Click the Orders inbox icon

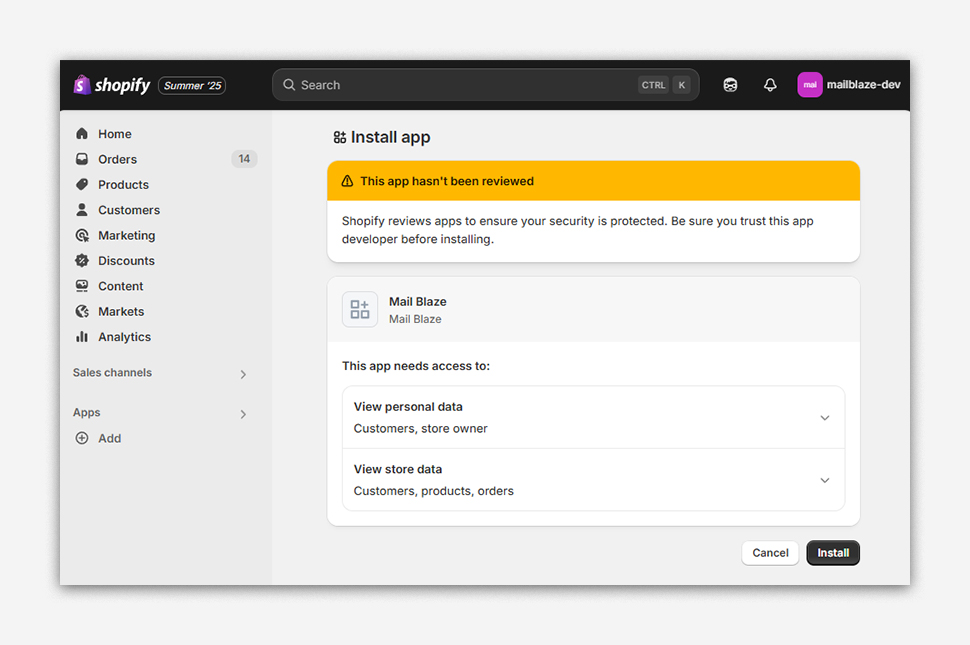(82, 159)
